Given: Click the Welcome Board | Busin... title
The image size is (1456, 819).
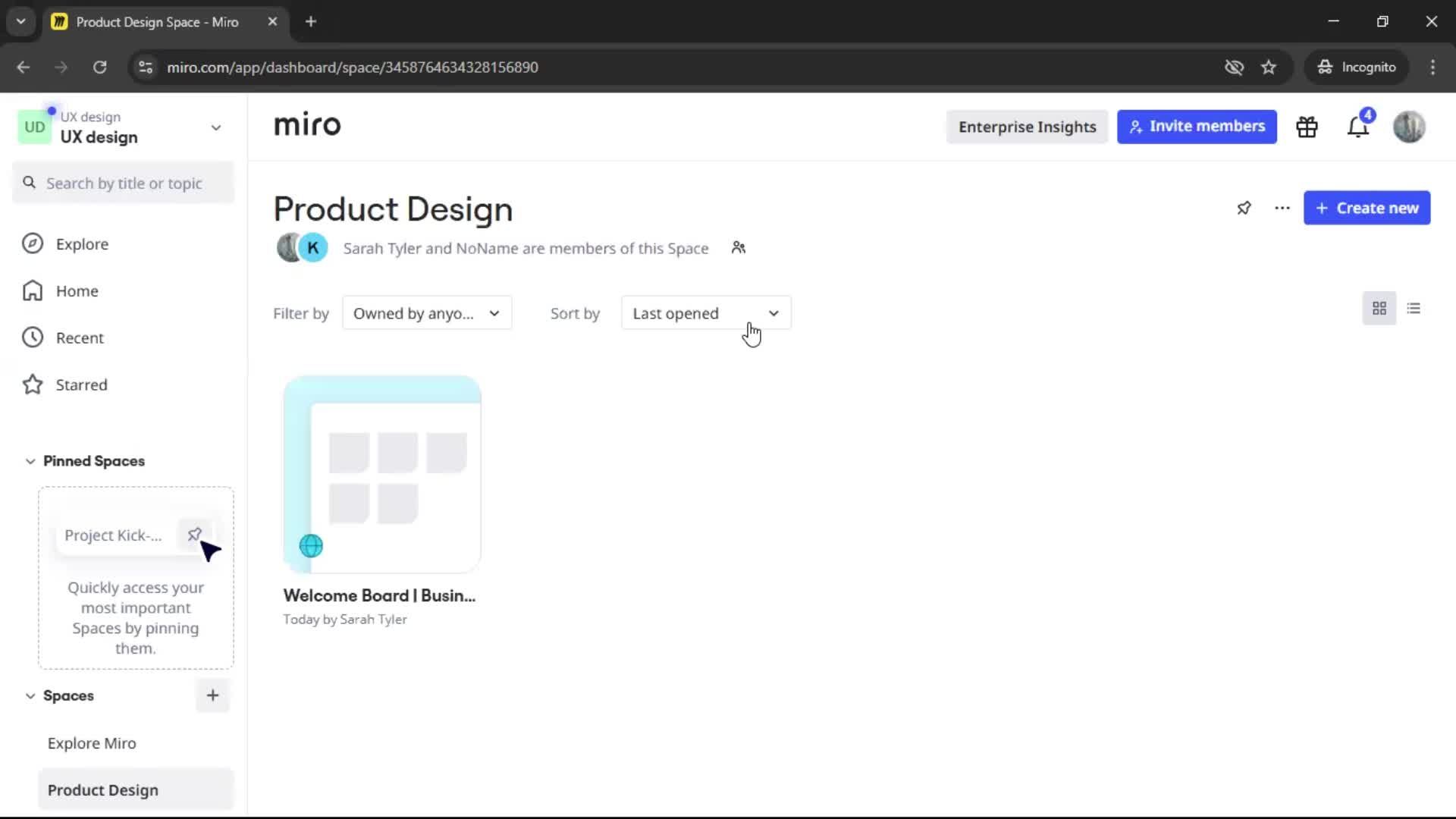Looking at the screenshot, I should pyautogui.click(x=379, y=596).
